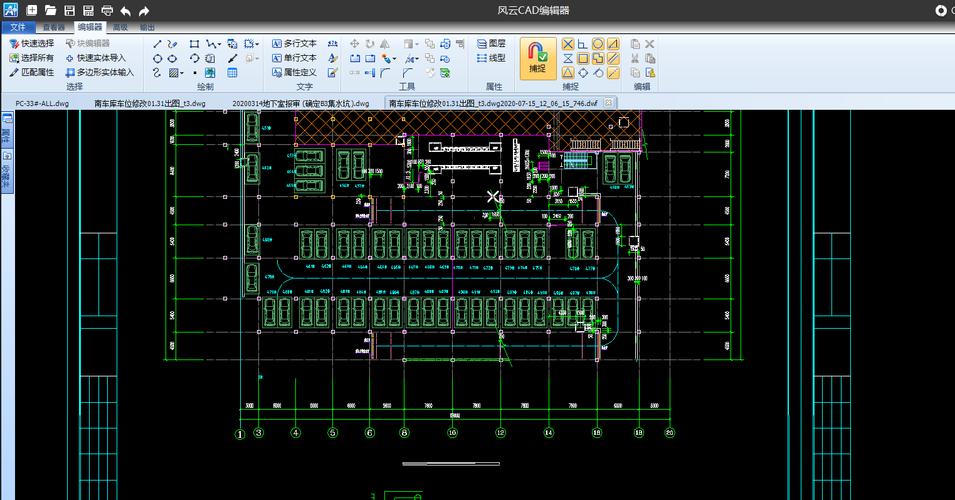
Task: Pick the rectangle drawing tool
Action: (x=194, y=44)
